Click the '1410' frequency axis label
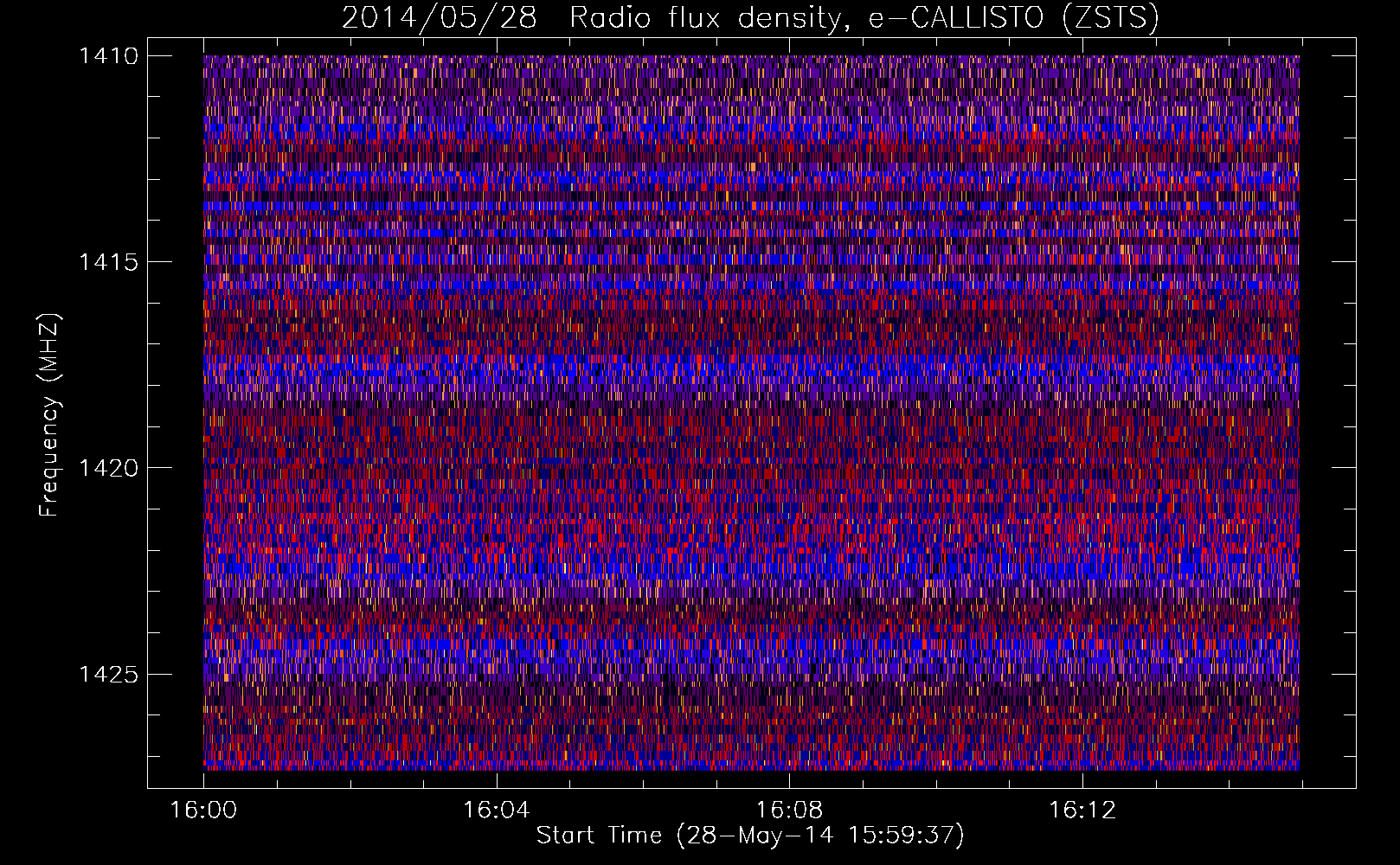 click(x=108, y=56)
